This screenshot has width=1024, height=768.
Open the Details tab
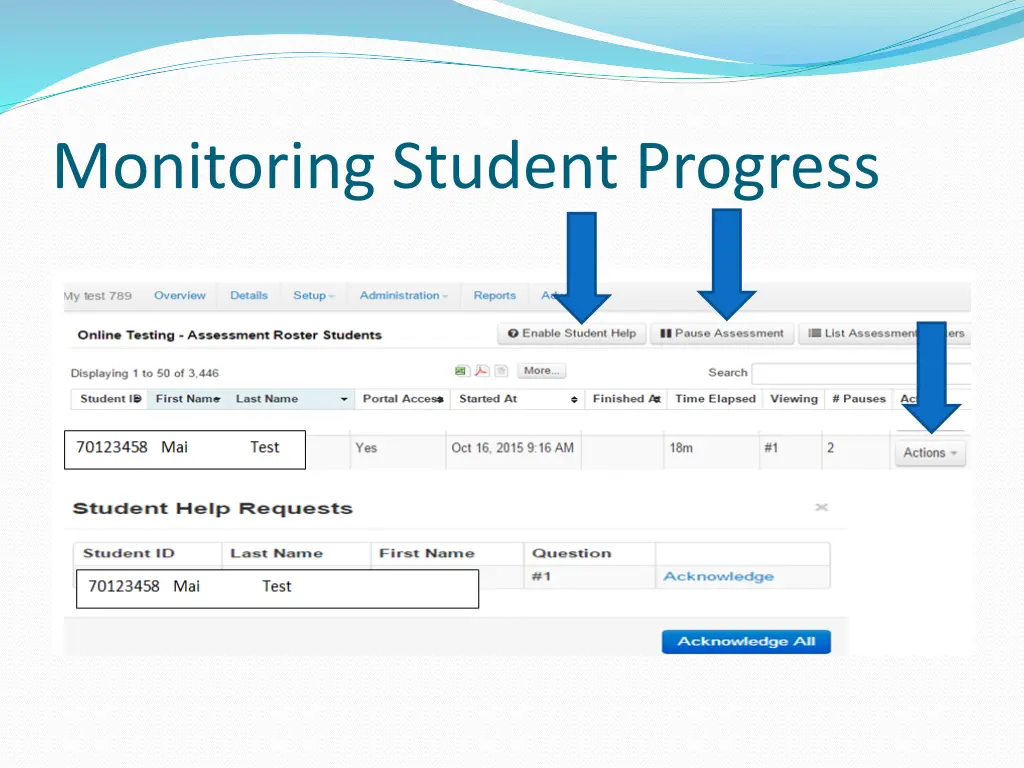(249, 295)
